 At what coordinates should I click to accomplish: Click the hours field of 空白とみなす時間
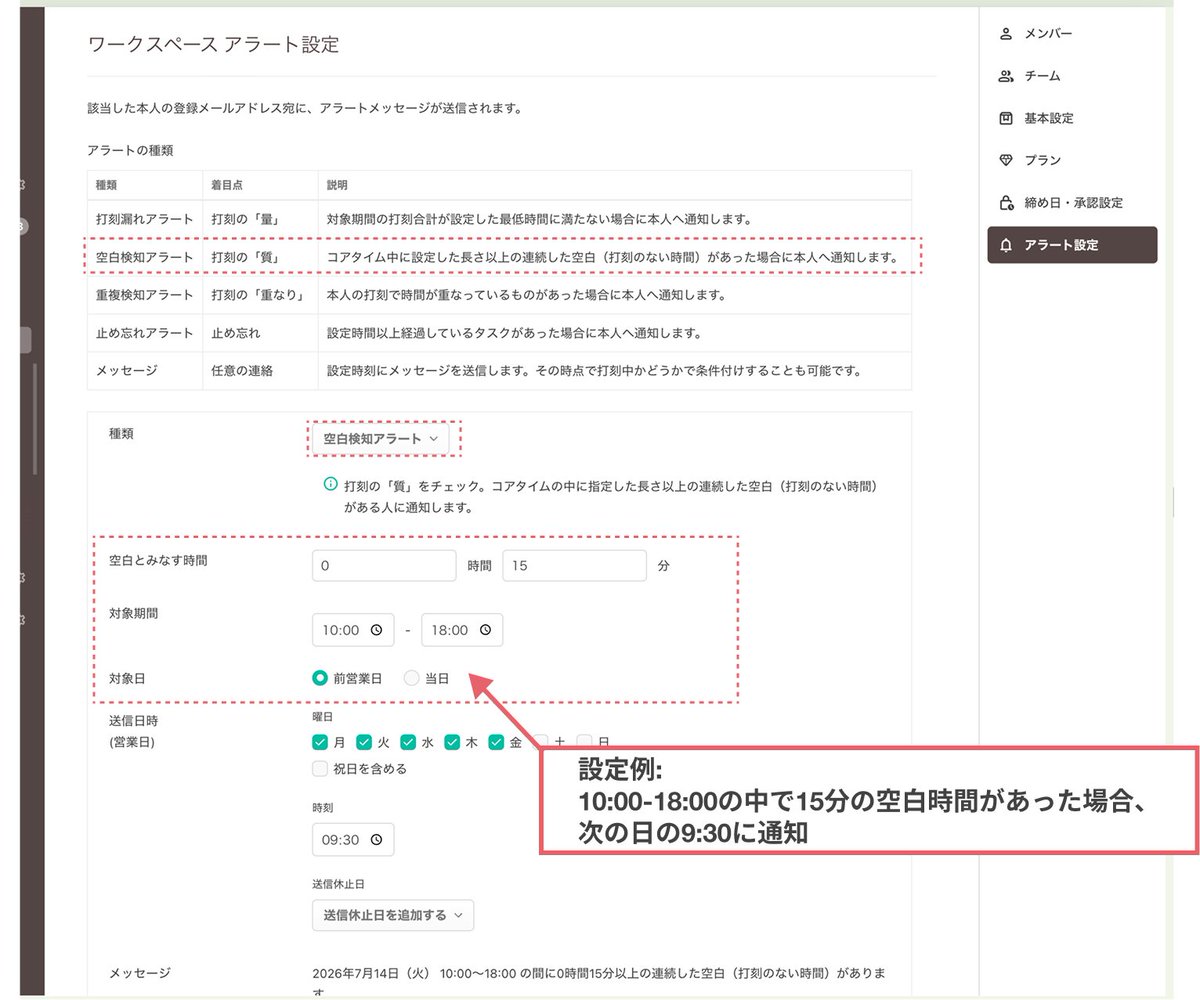click(x=384, y=565)
